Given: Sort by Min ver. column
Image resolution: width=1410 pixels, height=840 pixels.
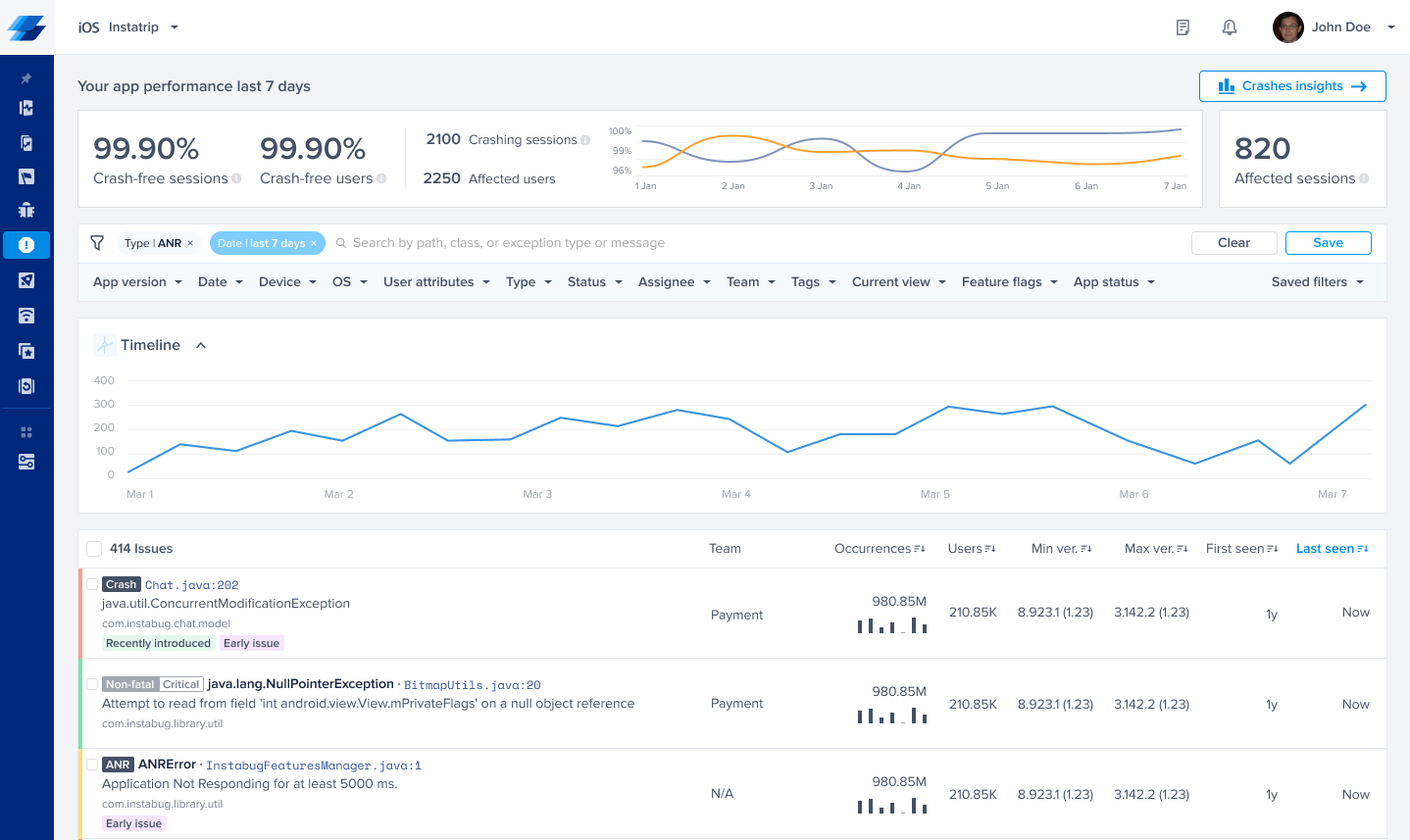Looking at the screenshot, I should pos(1061,549).
